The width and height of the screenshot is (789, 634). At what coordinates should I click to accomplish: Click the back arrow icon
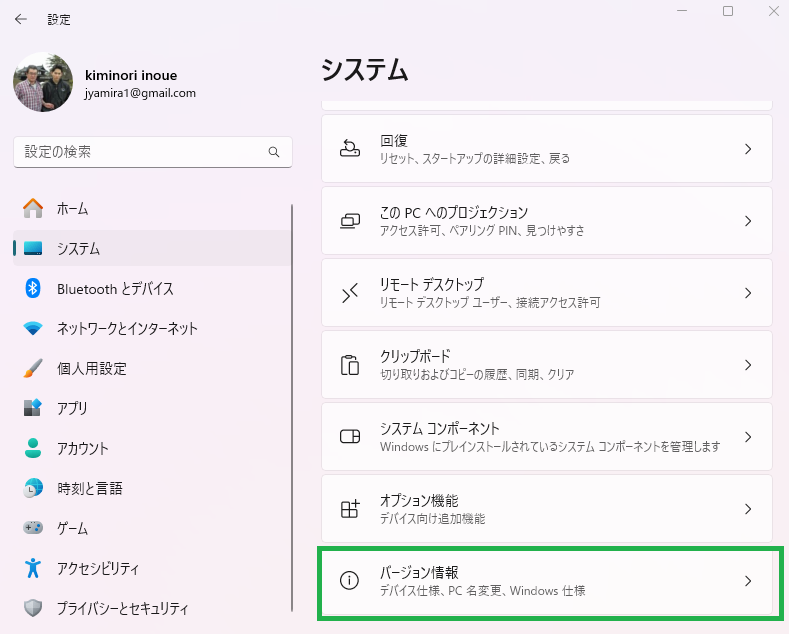21,19
